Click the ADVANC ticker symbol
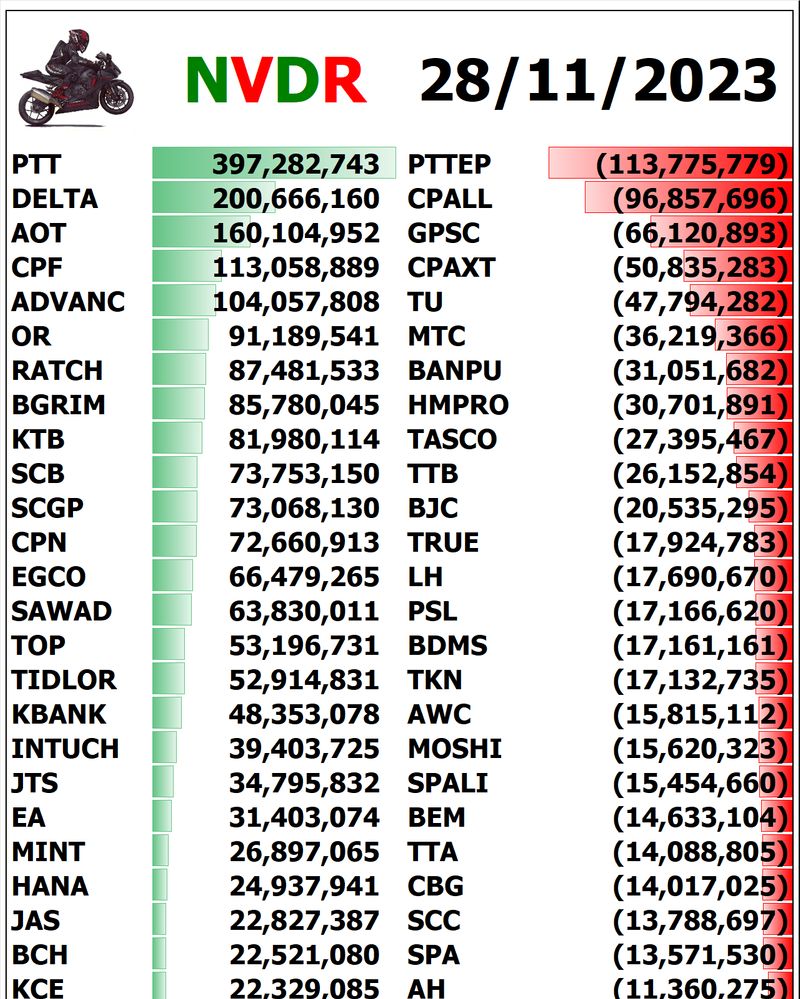800x999 pixels. coord(69,302)
